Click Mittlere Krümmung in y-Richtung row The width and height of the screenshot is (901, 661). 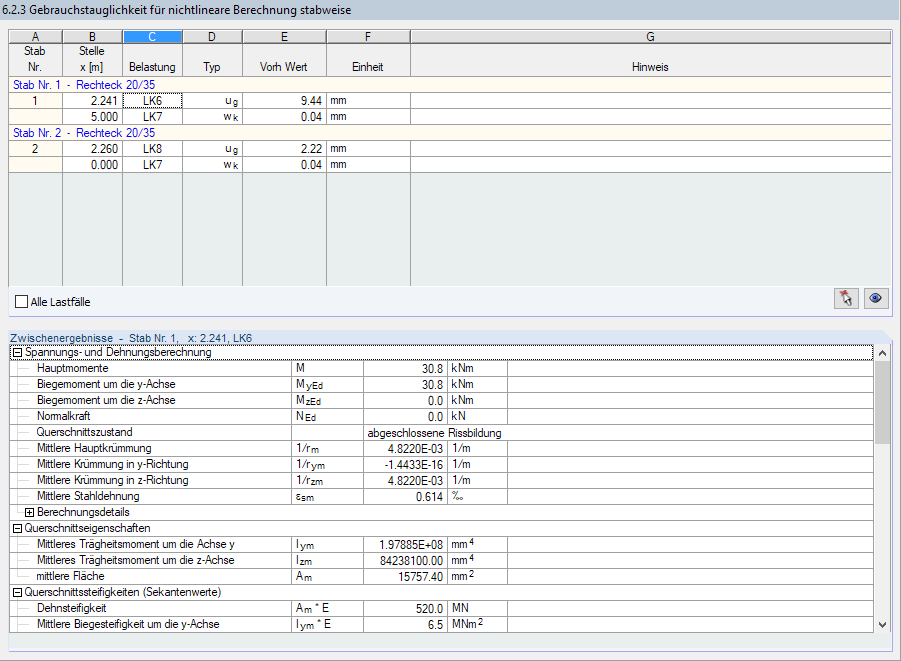441,464
